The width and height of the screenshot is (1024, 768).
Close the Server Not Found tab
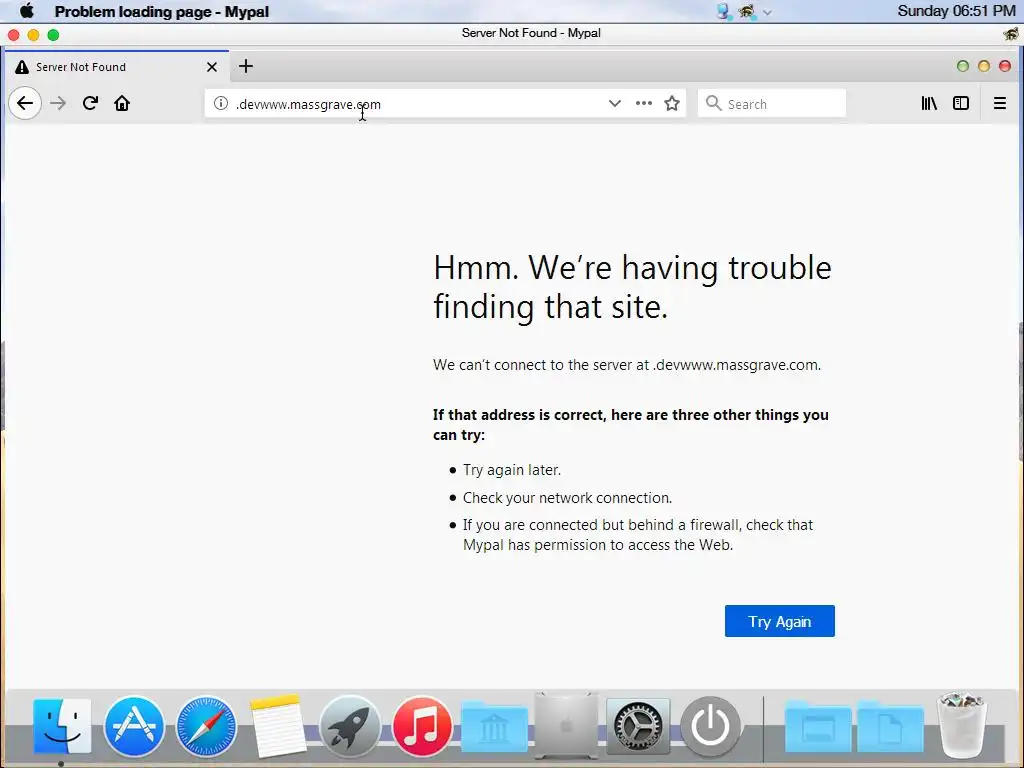tap(212, 67)
